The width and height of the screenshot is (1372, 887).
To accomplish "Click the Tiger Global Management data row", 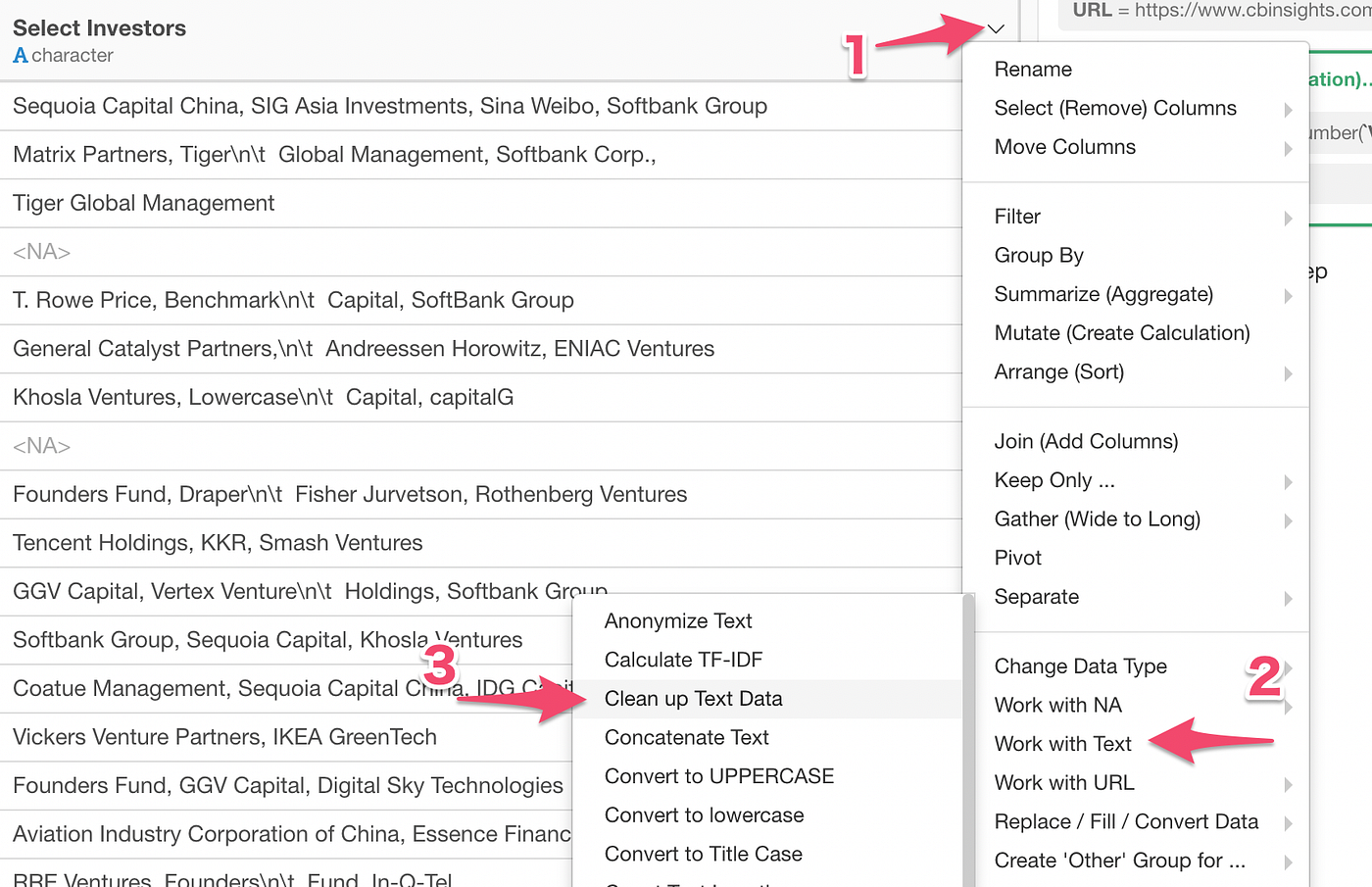I will point(143,203).
